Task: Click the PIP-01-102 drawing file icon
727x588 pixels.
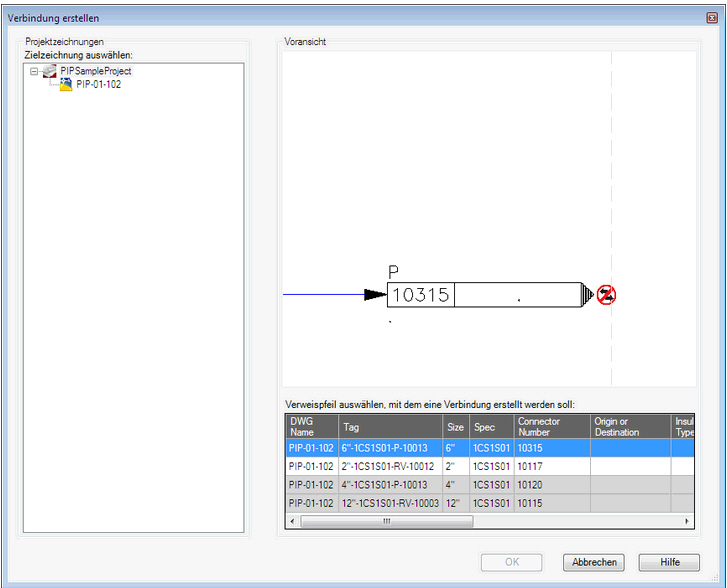Action: (66, 84)
